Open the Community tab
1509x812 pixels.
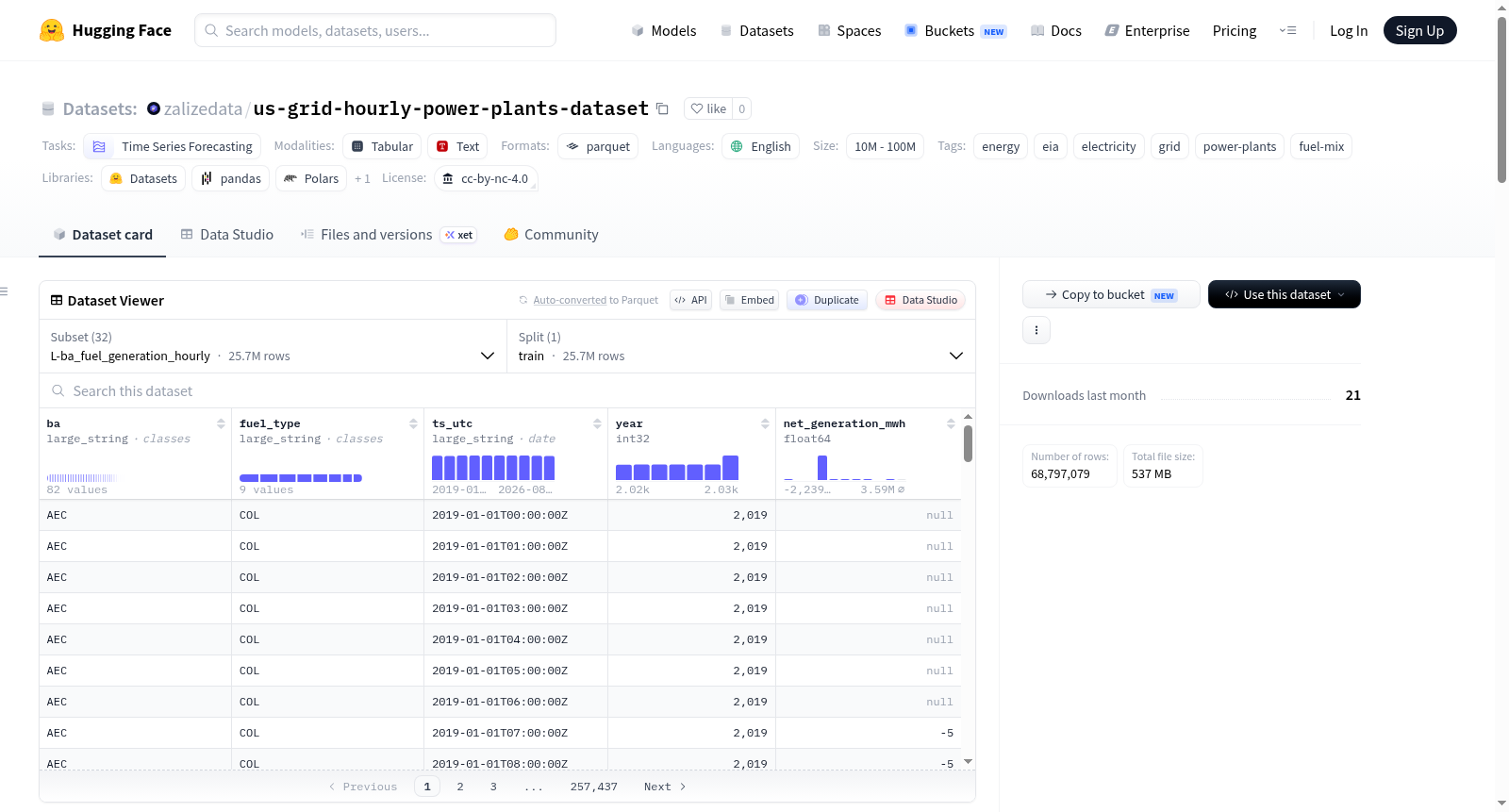pos(551,235)
